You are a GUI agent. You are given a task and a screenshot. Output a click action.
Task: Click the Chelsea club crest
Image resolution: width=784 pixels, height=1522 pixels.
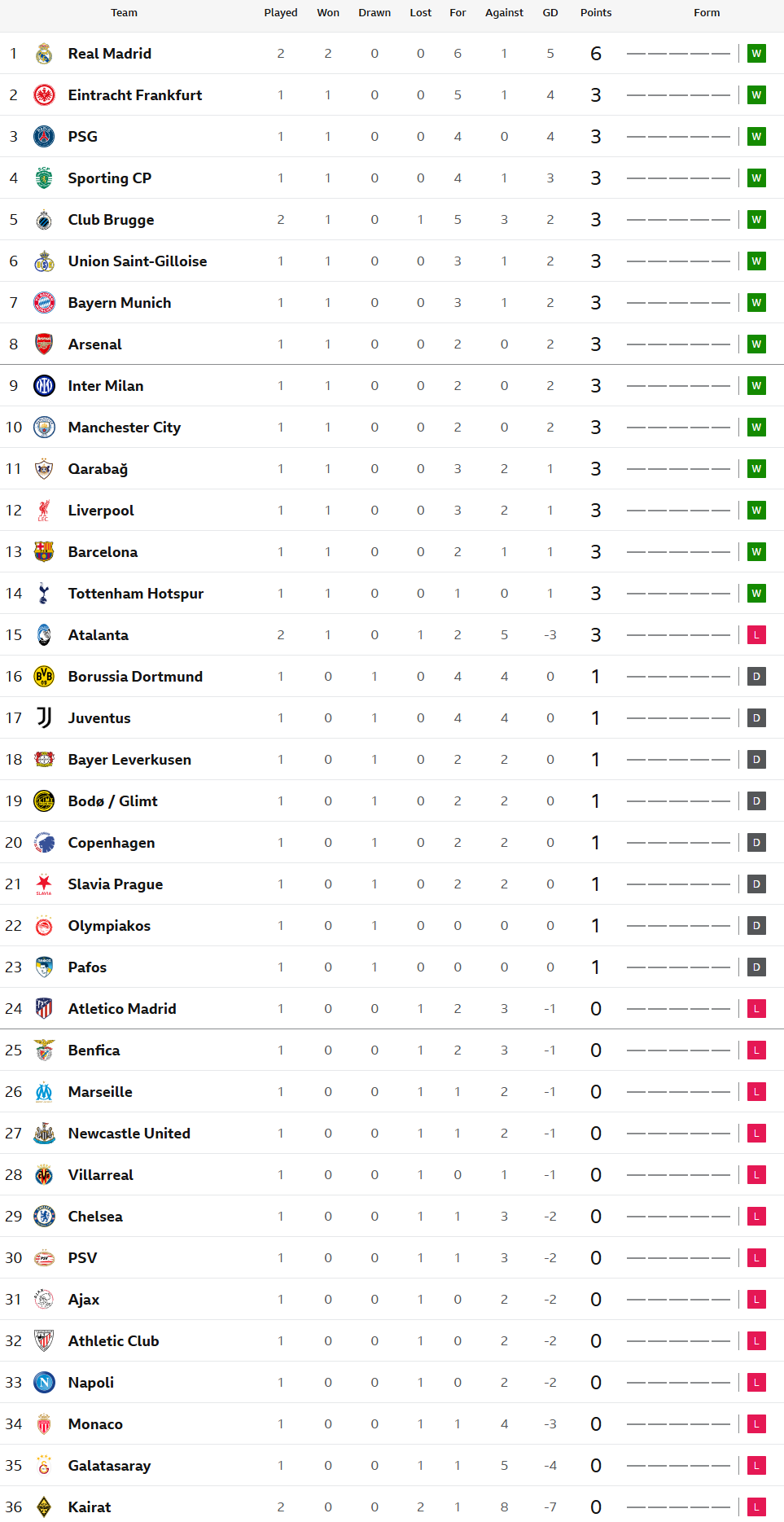coord(44,1217)
